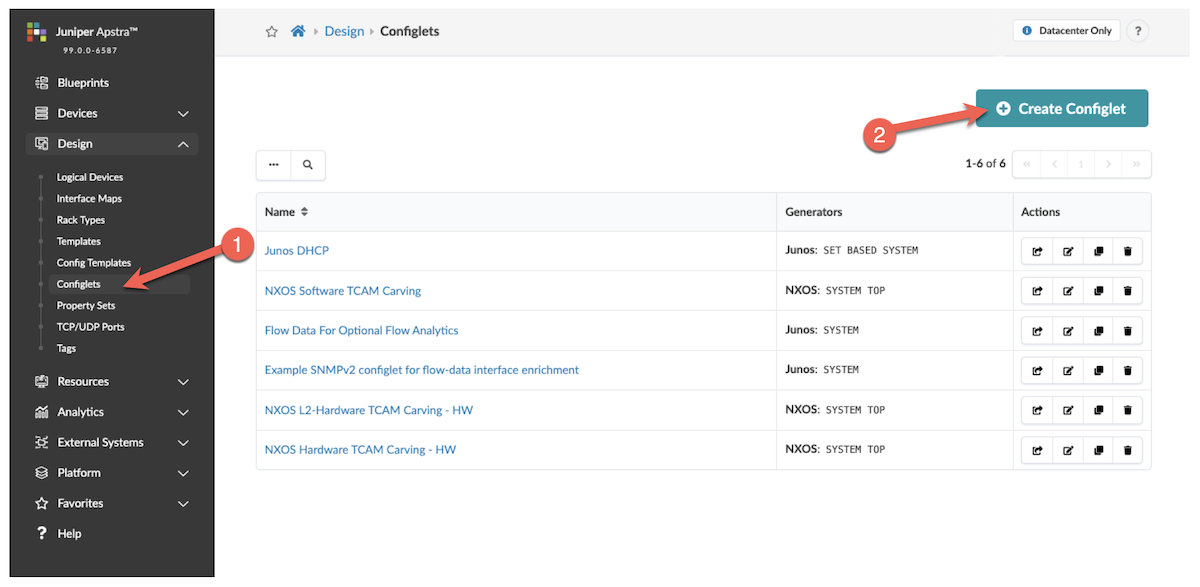This screenshot has width=1200, height=587.
Task: Open NXOS Hardware TCAM Carving - HW link
Action: click(x=360, y=450)
